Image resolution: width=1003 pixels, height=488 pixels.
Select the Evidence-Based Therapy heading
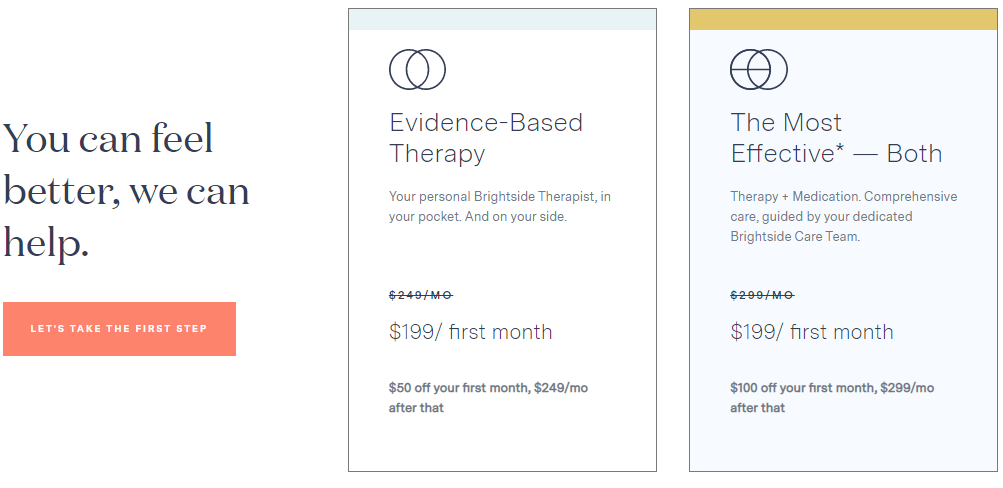coord(486,138)
